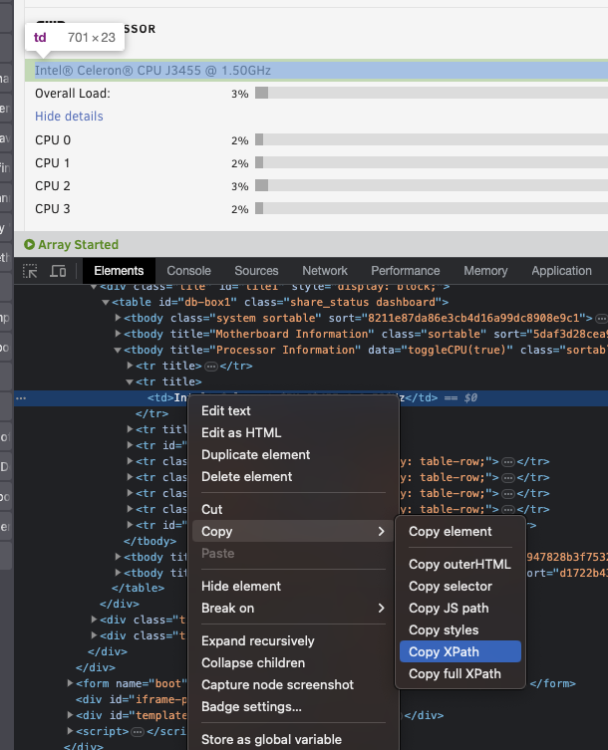
Task: Expand the div id template node
Action: (70, 715)
